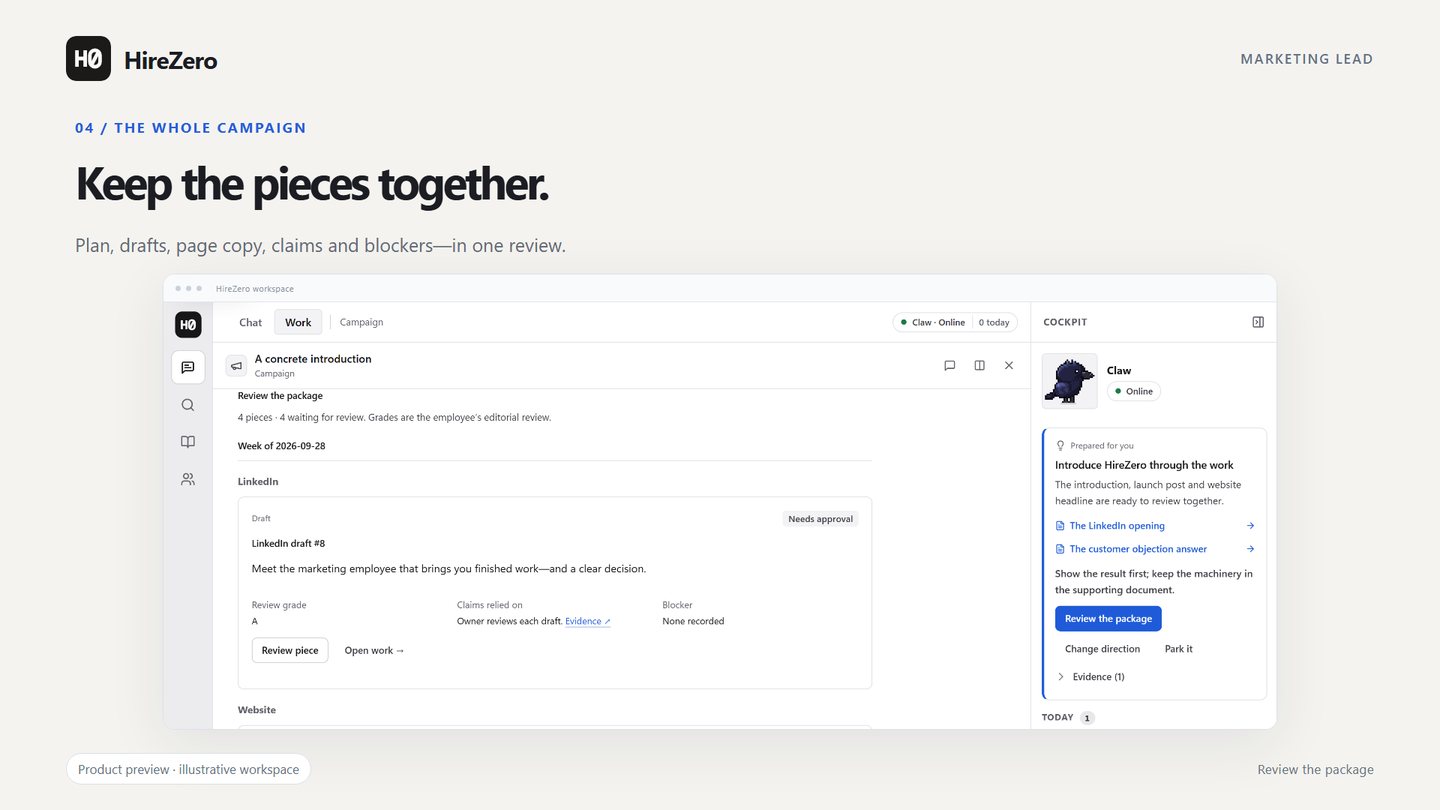The image size is (1440, 810).
Task: Open The LinkedIn opening document link
Action: [1116, 526]
